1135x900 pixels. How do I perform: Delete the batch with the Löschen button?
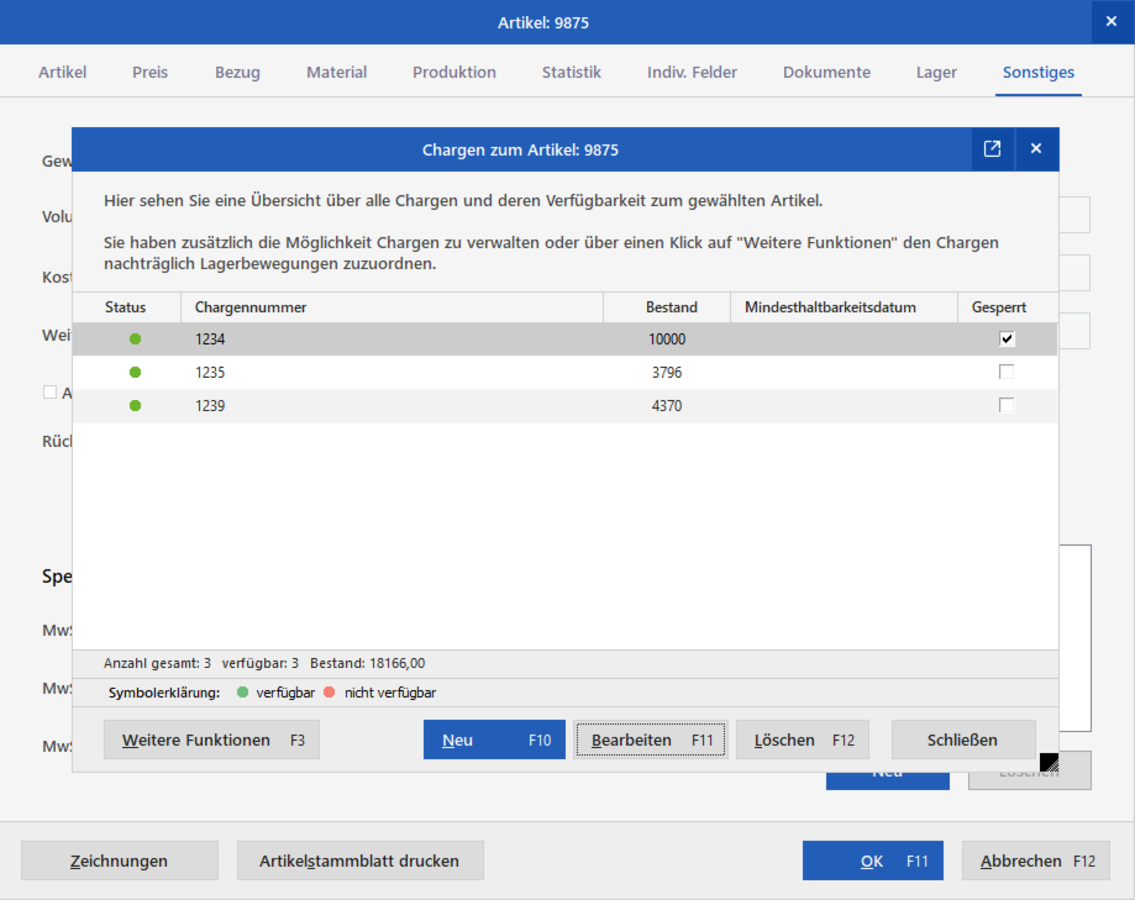click(803, 740)
